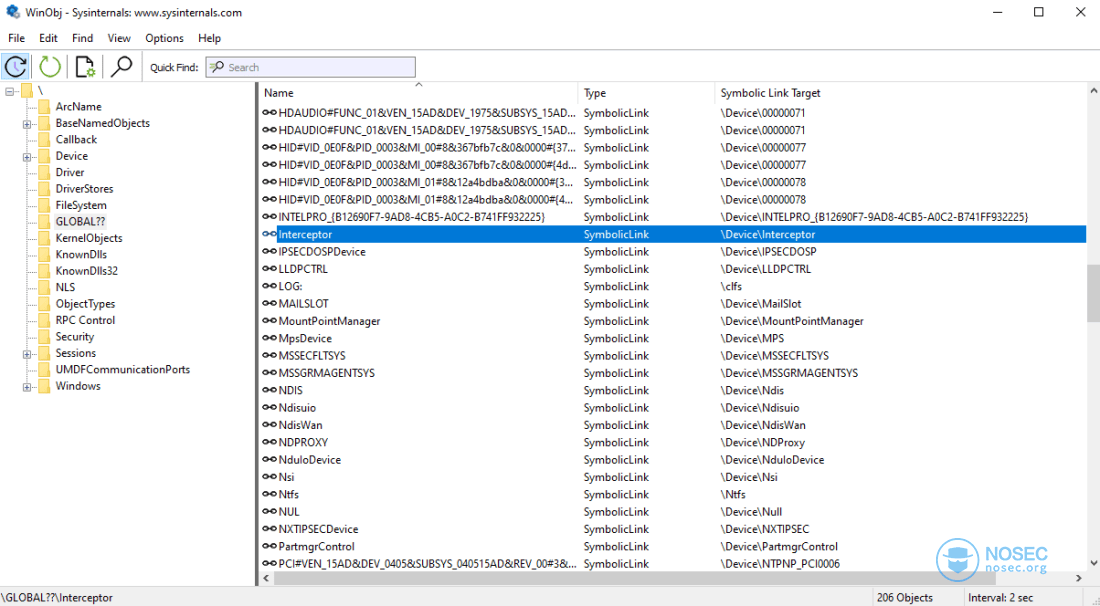Expand the Windows tree node
1100x606 pixels.
click(27, 387)
